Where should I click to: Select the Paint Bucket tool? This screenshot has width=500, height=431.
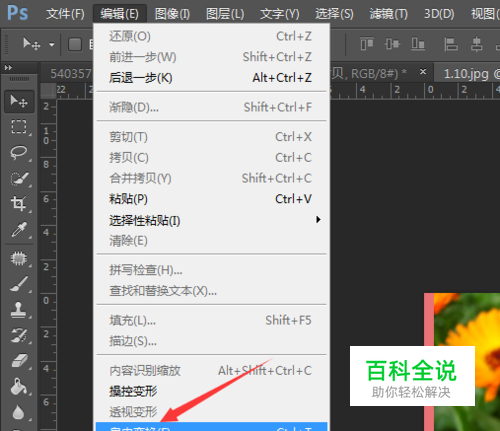tap(19, 387)
